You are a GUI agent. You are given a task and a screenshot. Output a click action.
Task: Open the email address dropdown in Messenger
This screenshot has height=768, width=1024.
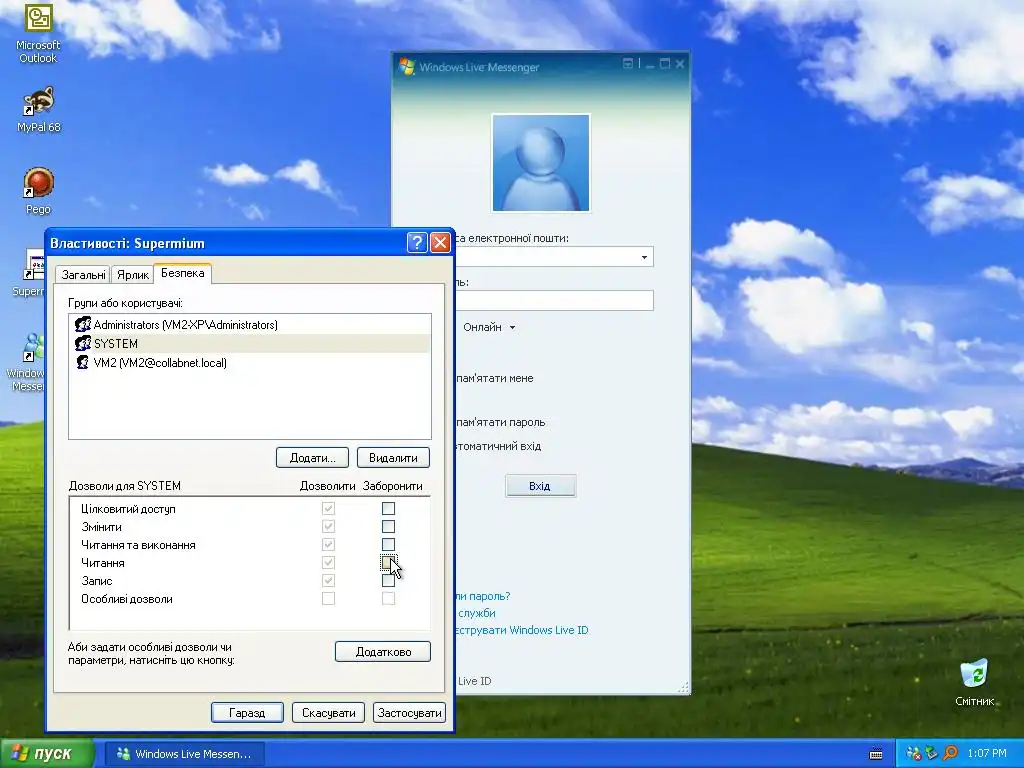coord(644,257)
